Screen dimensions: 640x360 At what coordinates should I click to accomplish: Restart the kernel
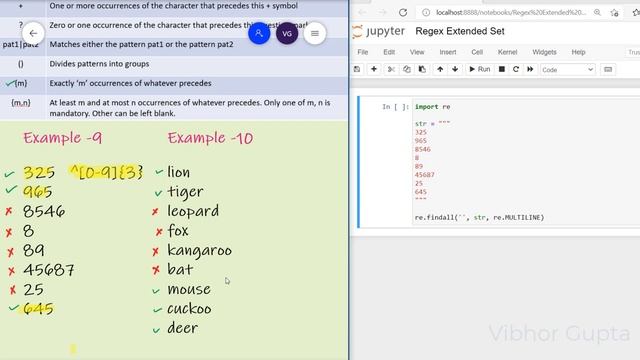tap(516, 69)
